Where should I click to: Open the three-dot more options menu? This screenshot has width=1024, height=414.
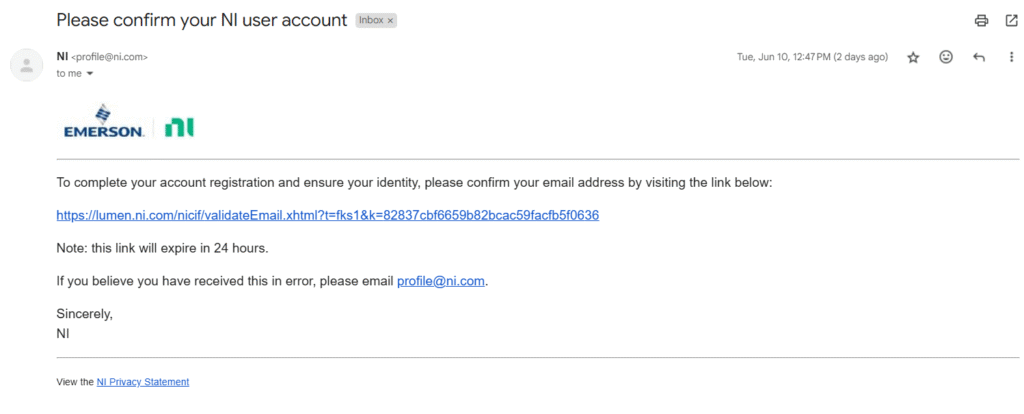[1011, 57]
